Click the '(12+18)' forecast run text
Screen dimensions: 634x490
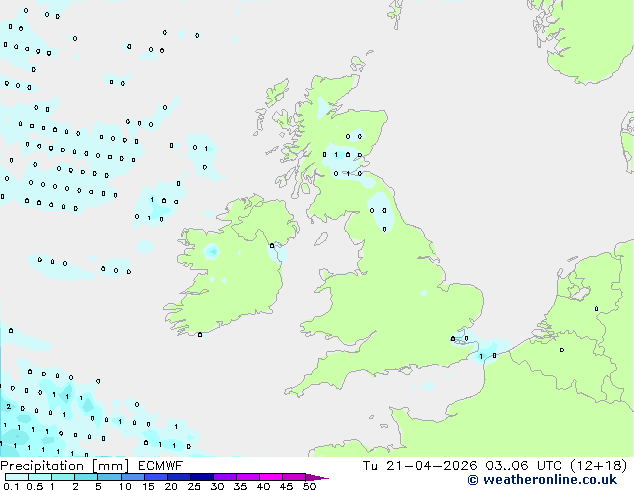(x=599, y=466)
